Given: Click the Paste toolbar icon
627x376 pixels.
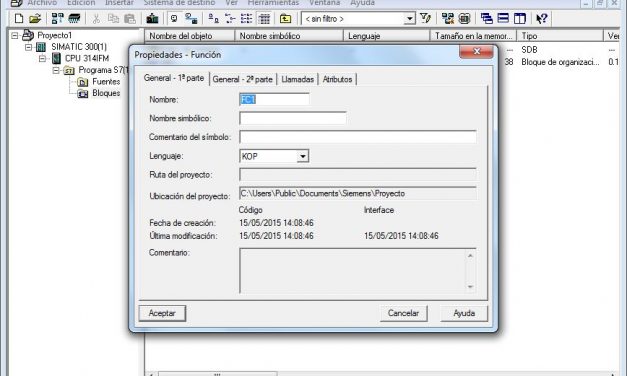Looking at the screenshot, I should pyautogui.click(x=130, y=18).
